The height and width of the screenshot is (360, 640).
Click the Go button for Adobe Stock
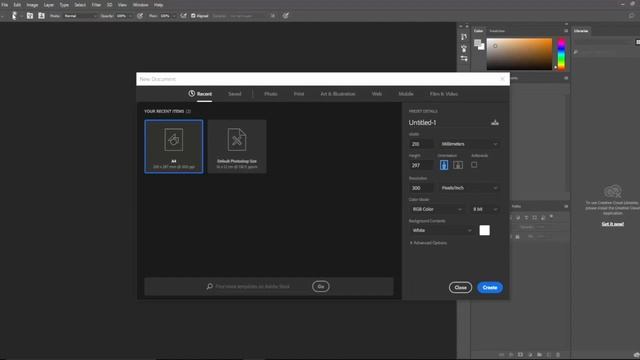pos(321,287)
